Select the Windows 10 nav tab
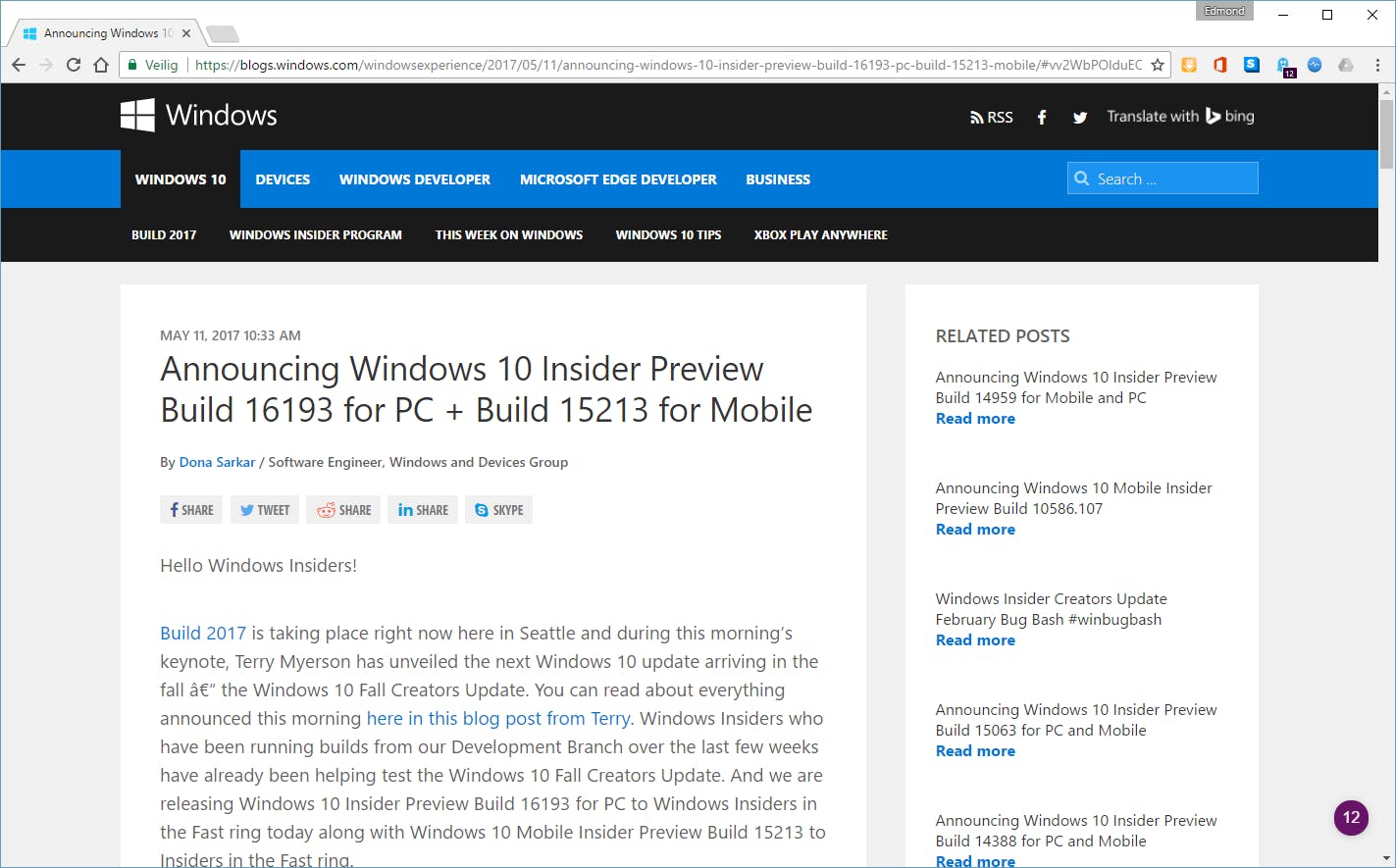 (181, 179)
